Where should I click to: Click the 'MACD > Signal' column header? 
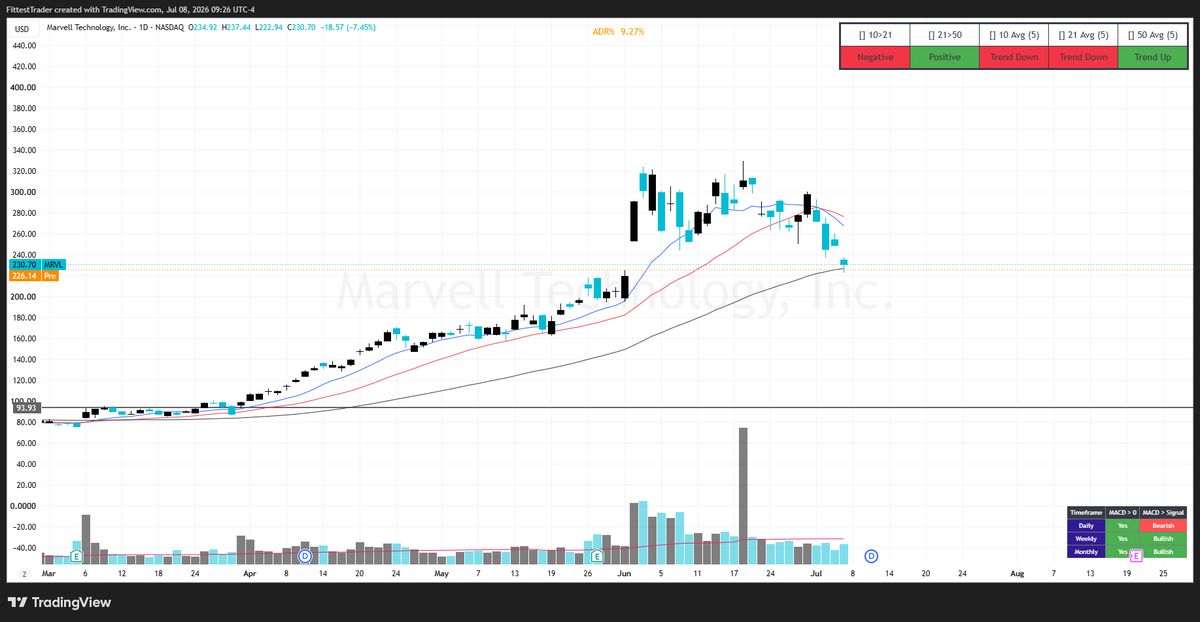pos(1163,512)
